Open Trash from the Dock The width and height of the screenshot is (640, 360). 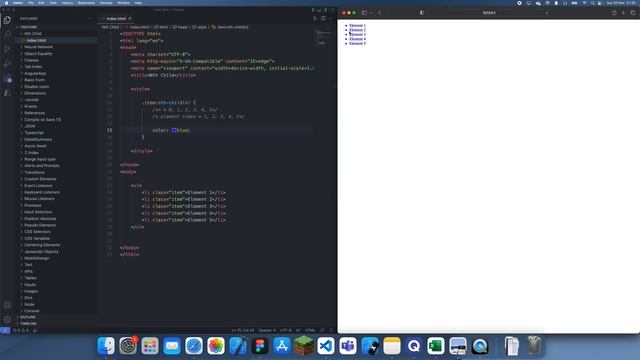(534, 346)
